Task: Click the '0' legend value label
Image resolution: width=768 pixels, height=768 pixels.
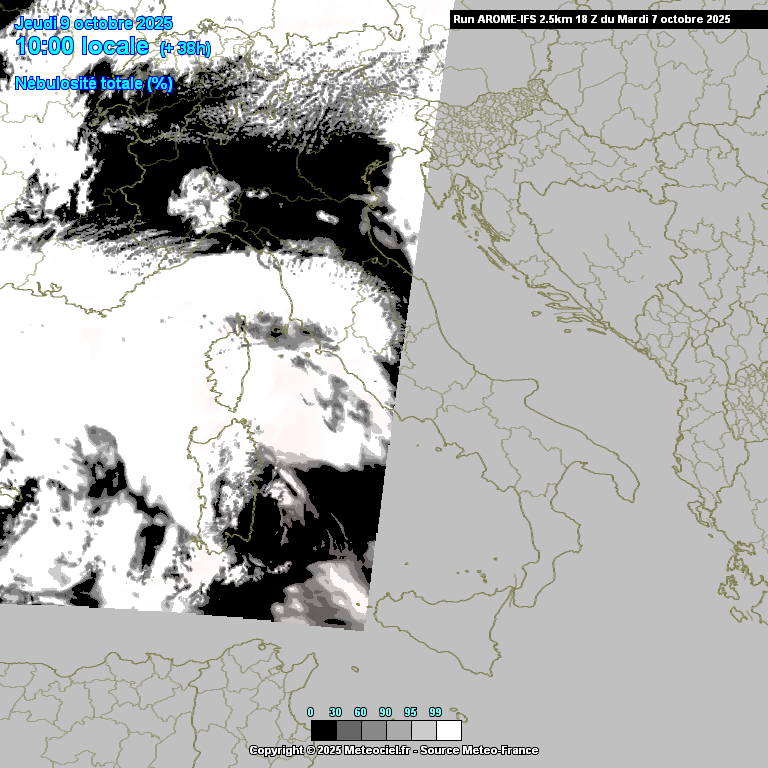Action: coord(311,712)
